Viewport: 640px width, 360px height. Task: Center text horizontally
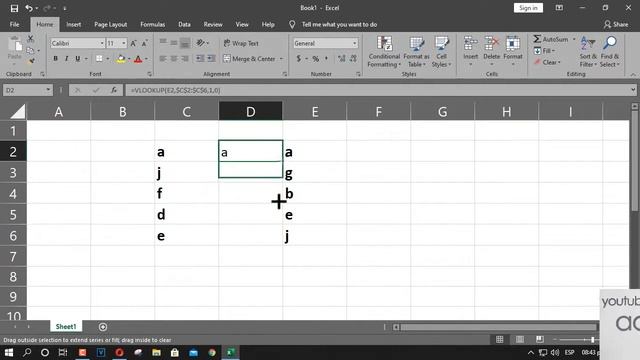174,59
